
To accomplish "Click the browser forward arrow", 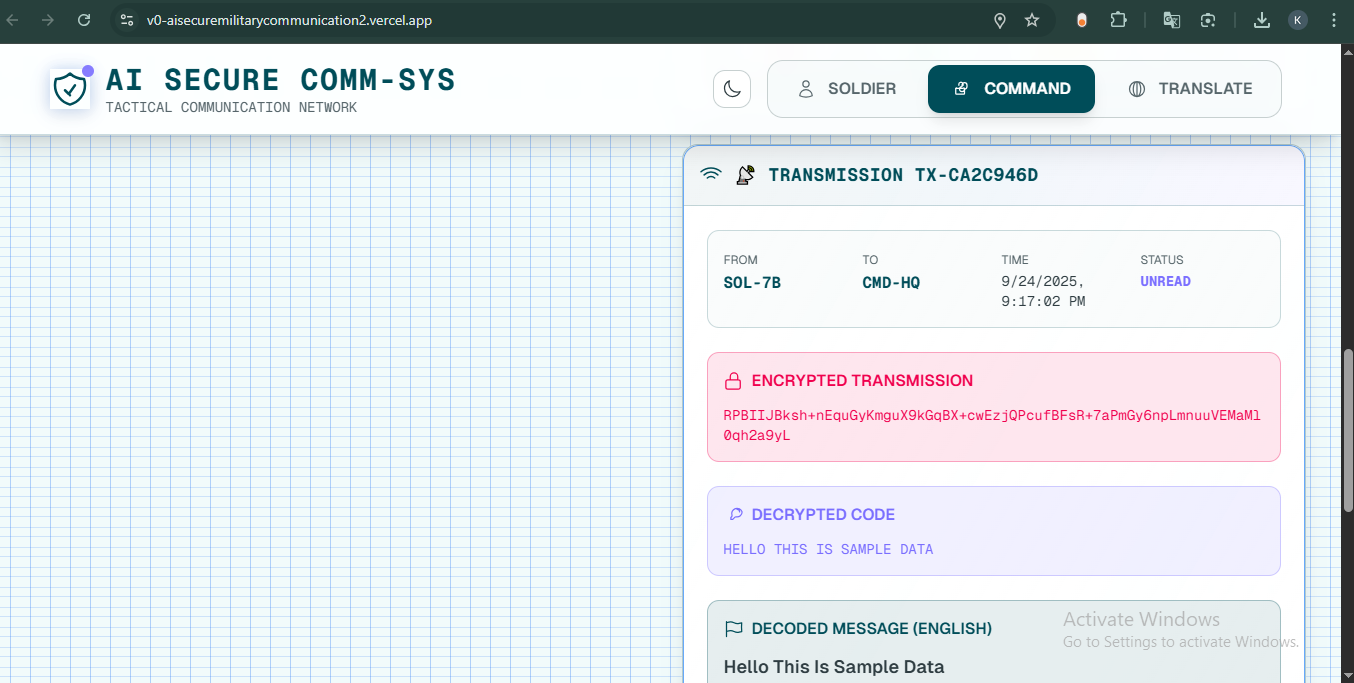I will (x=48, y=20).
